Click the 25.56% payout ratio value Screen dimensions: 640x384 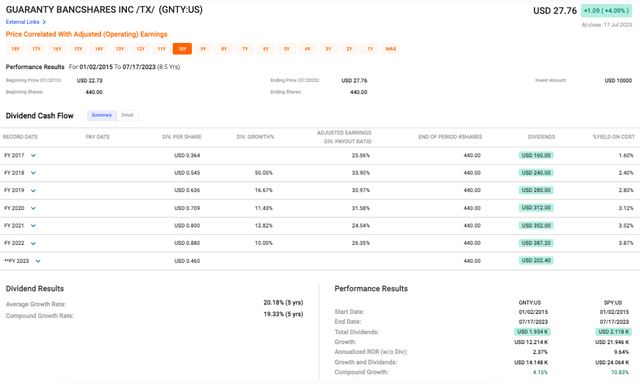[361, 155]
